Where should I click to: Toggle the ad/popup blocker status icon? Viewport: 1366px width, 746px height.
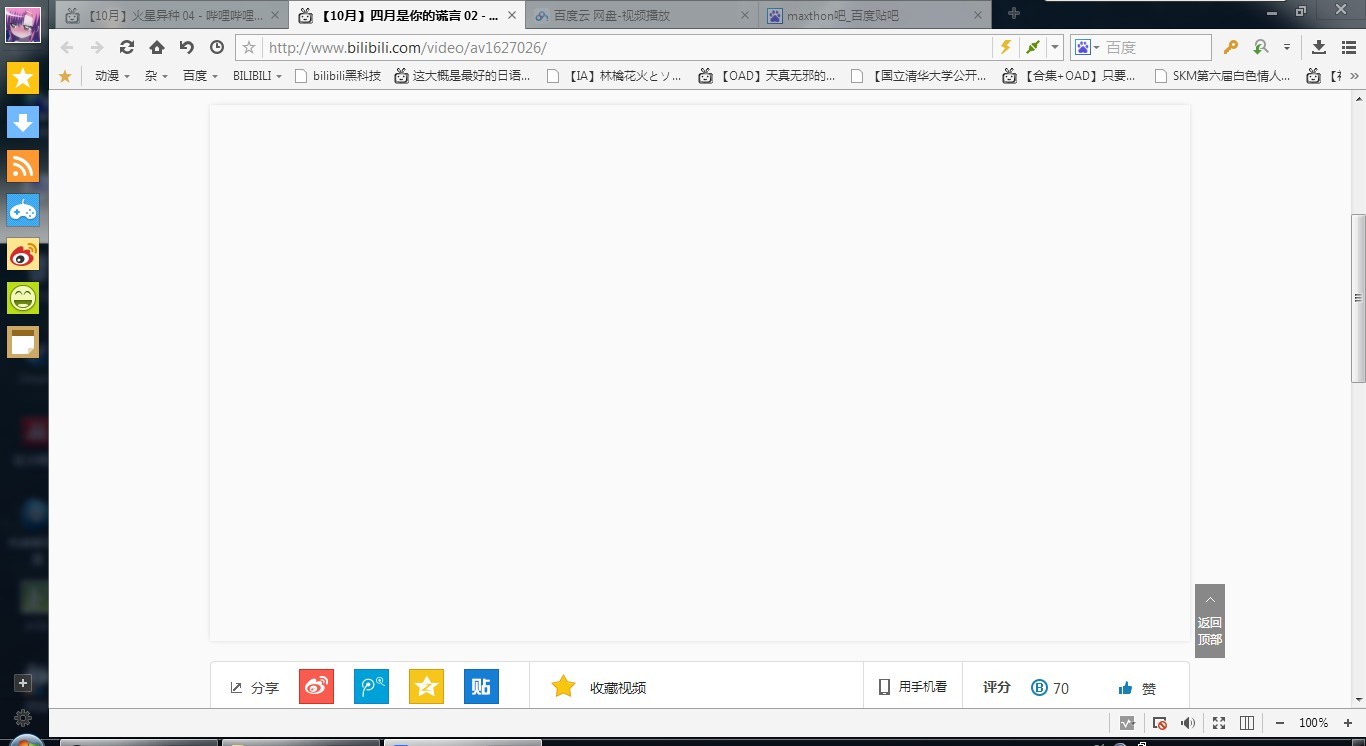1159,723
